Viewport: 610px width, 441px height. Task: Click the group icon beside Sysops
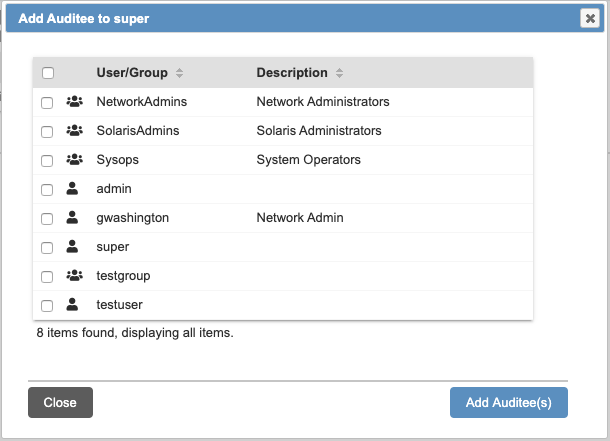(x=74, y=159)
